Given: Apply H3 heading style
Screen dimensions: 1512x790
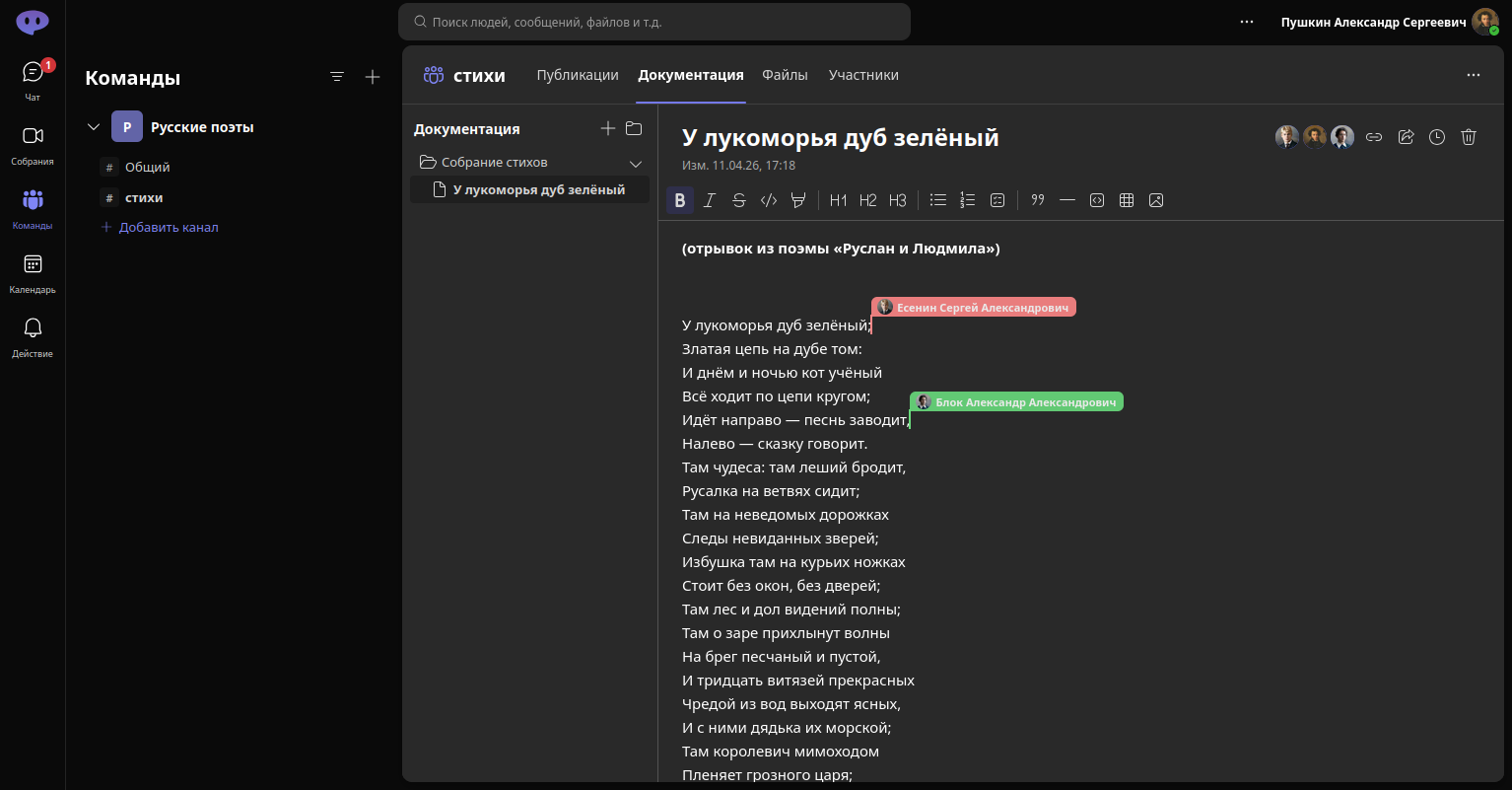Looking at the screenshot, I should 898,200.
